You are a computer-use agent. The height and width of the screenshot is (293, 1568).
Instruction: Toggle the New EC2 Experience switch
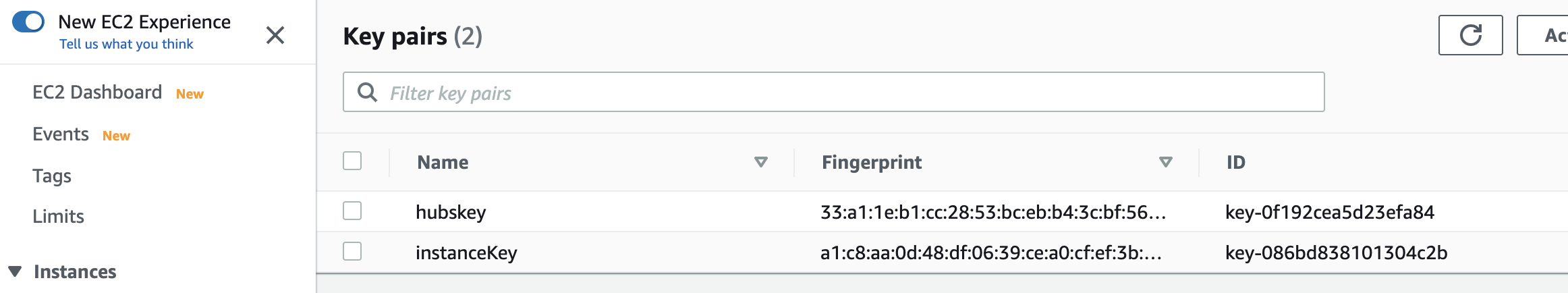point(28,22)
